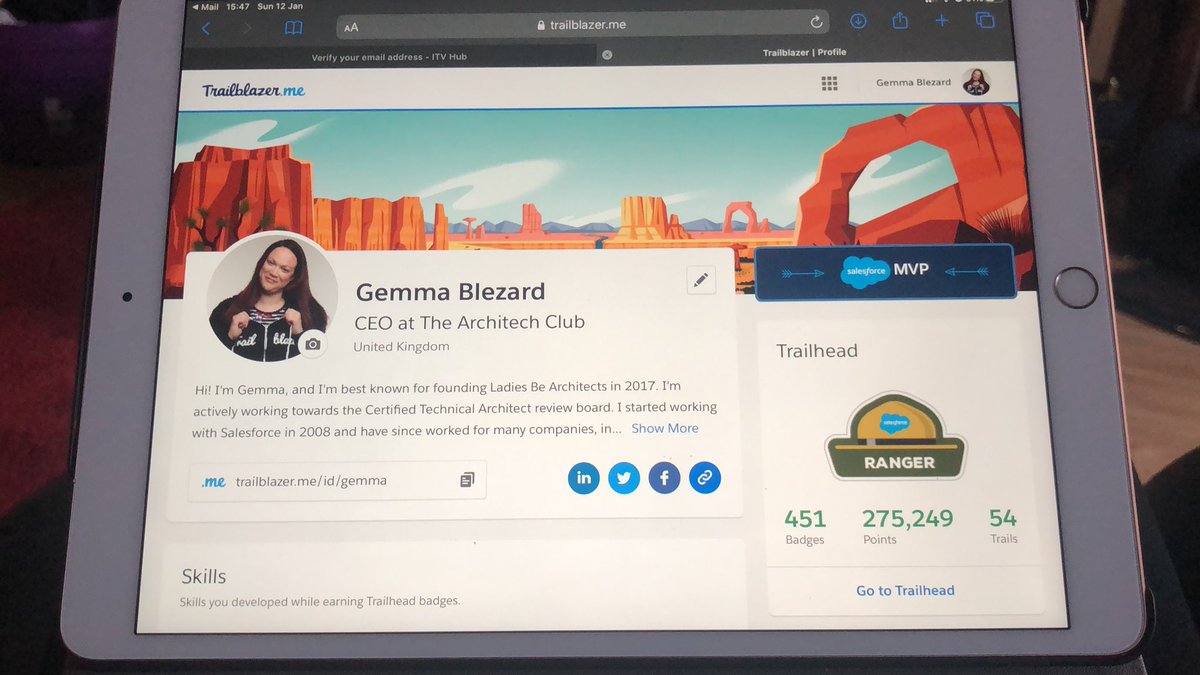Click the Ranger rank badge

click(x=896, y=437)
